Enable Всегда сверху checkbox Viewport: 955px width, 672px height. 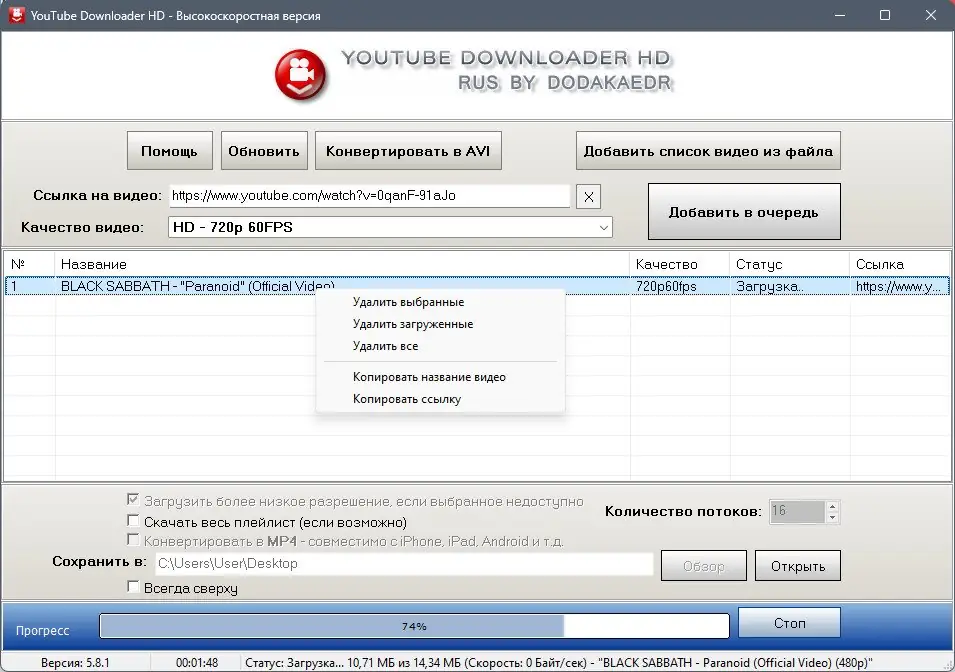[x=133, y=587]
